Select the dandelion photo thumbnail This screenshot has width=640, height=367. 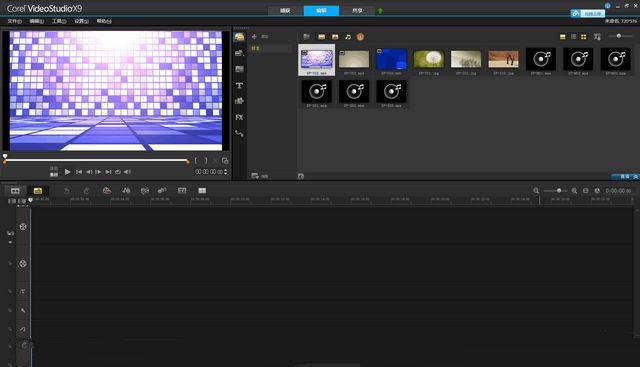429,59
